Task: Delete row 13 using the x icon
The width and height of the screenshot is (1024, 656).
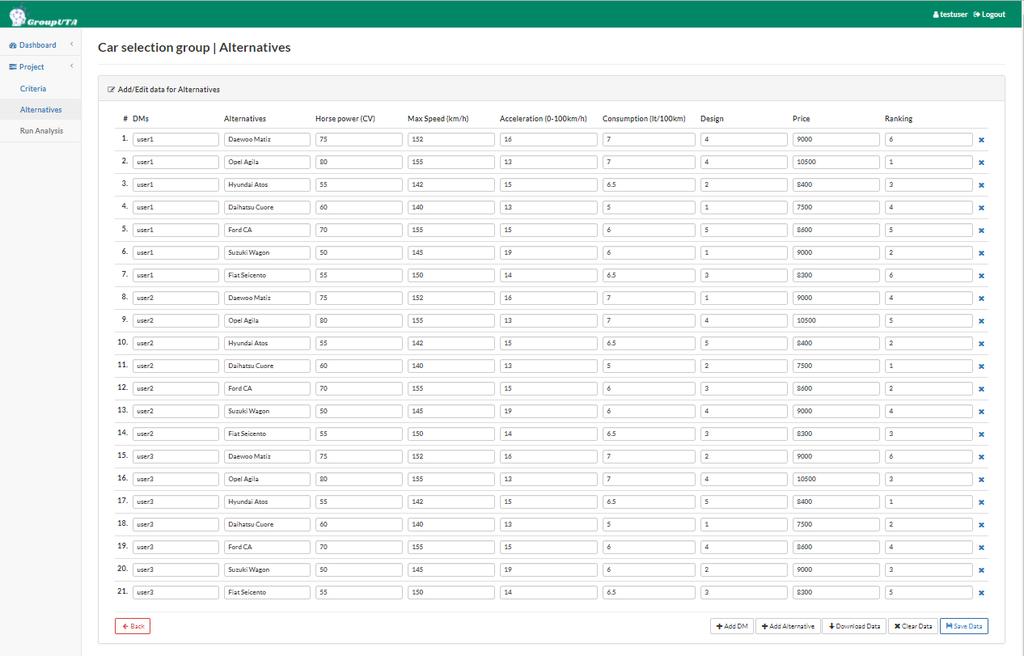Action: click(981, 412)
